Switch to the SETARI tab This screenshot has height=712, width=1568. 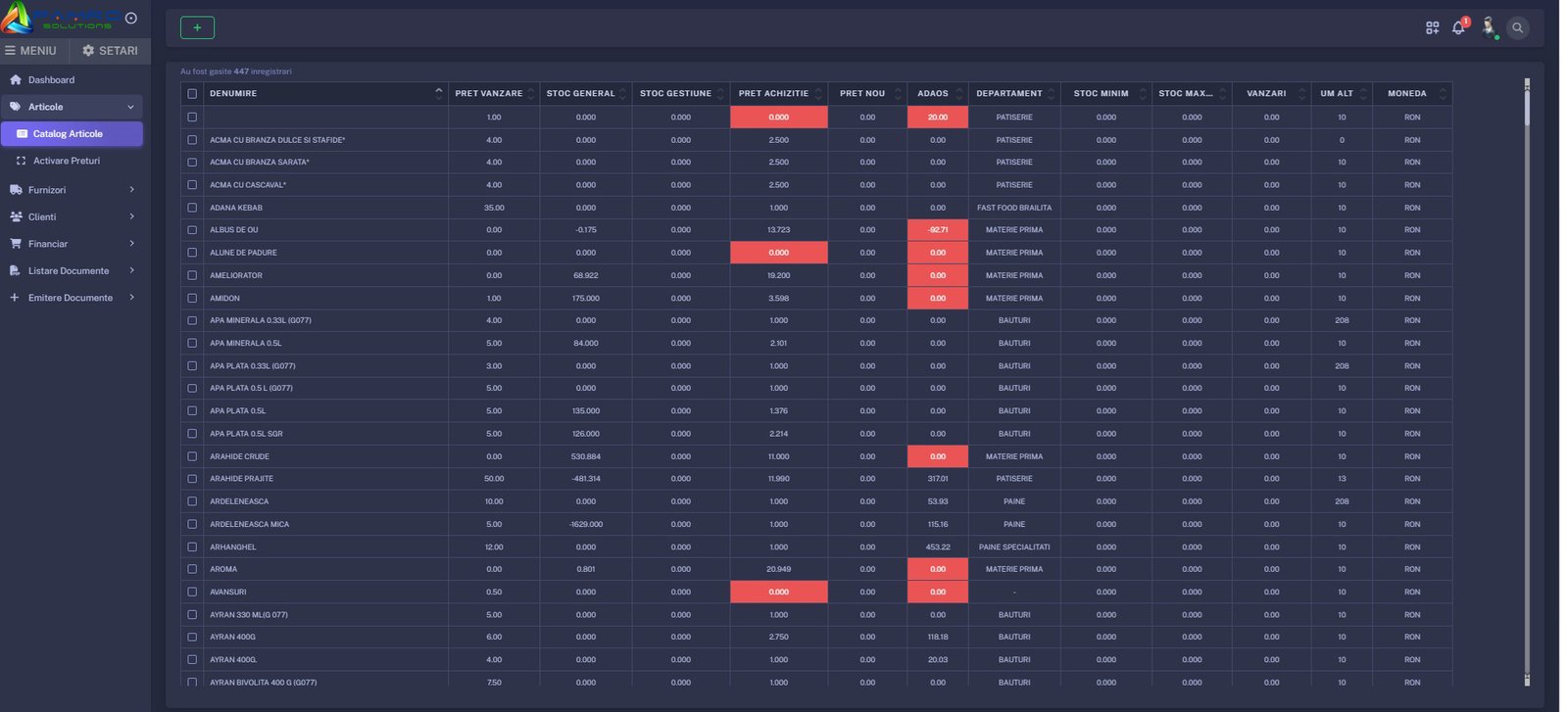click(x=110, y=51)
